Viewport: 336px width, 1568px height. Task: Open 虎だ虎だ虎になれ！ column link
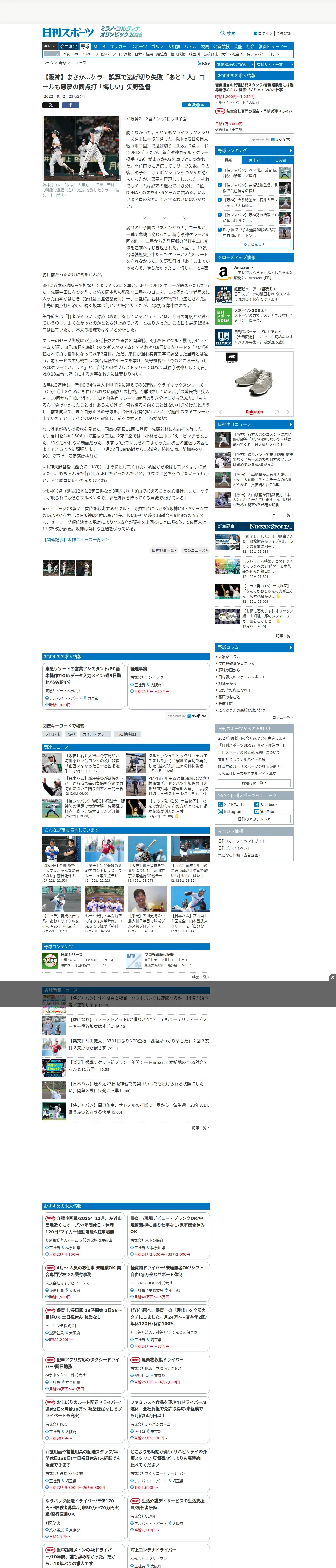pos(234,690)
